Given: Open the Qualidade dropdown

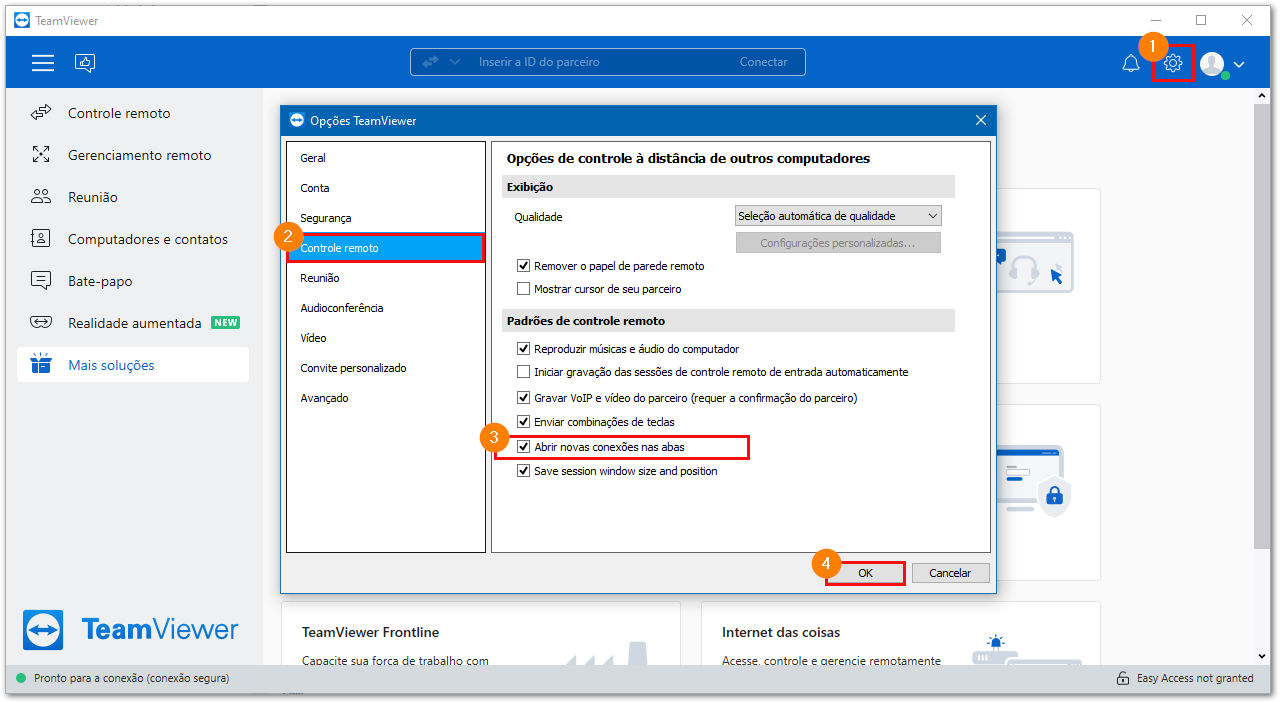Looking at the screenshot, I should [x=838, y=216].
